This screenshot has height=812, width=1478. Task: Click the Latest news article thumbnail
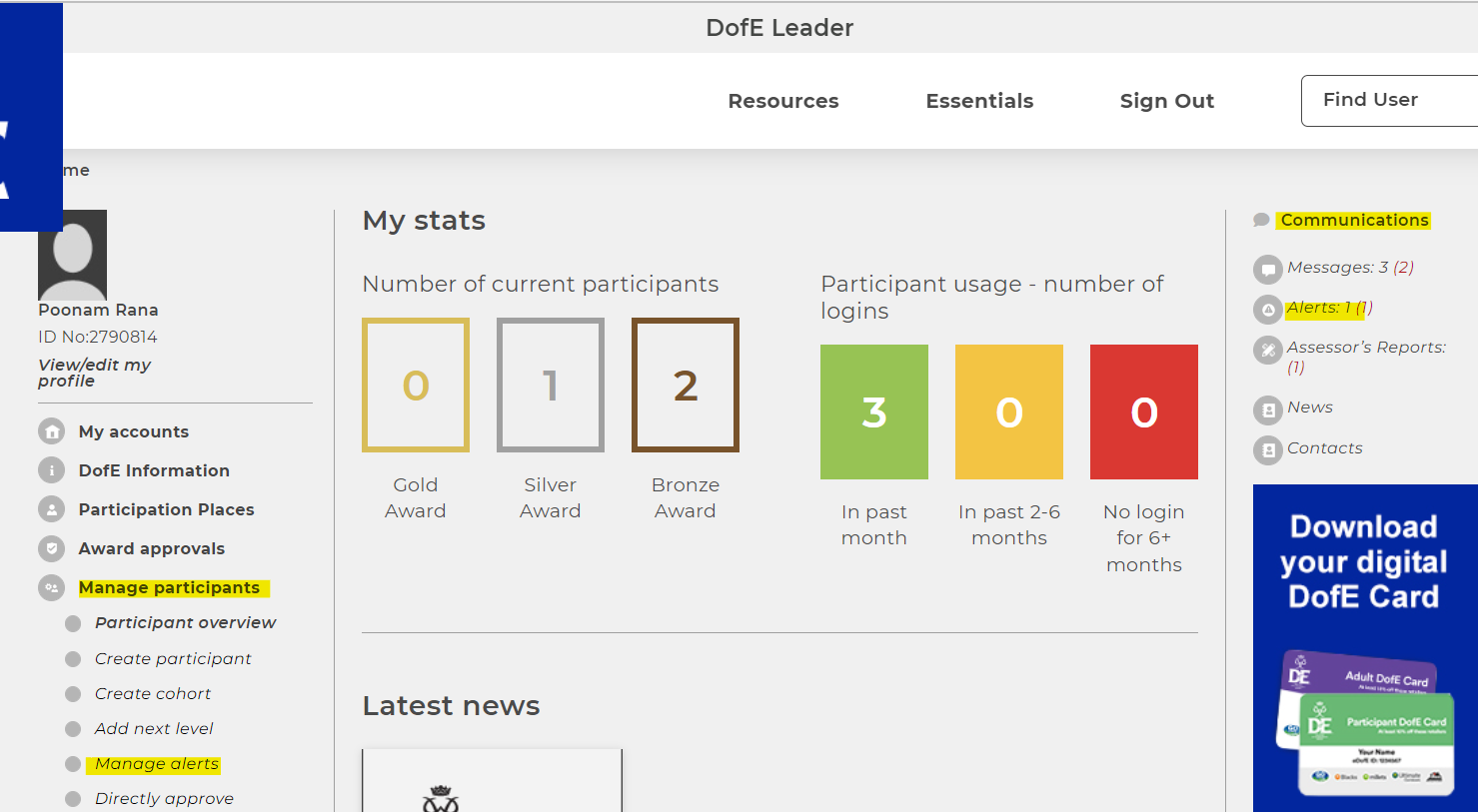492,781
